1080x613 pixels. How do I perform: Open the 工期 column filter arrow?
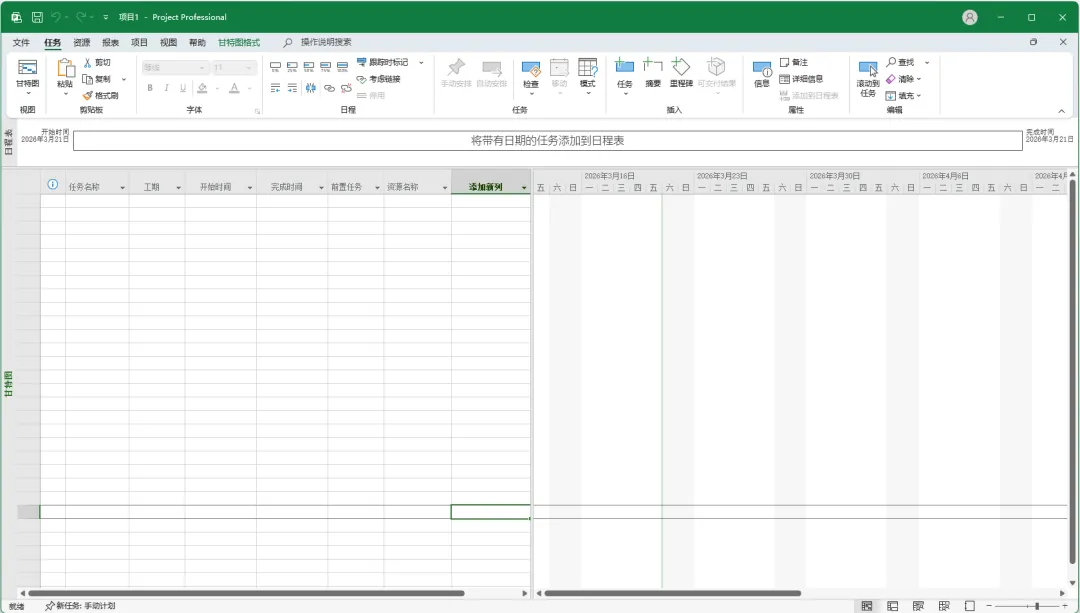(x=178, y=187)
